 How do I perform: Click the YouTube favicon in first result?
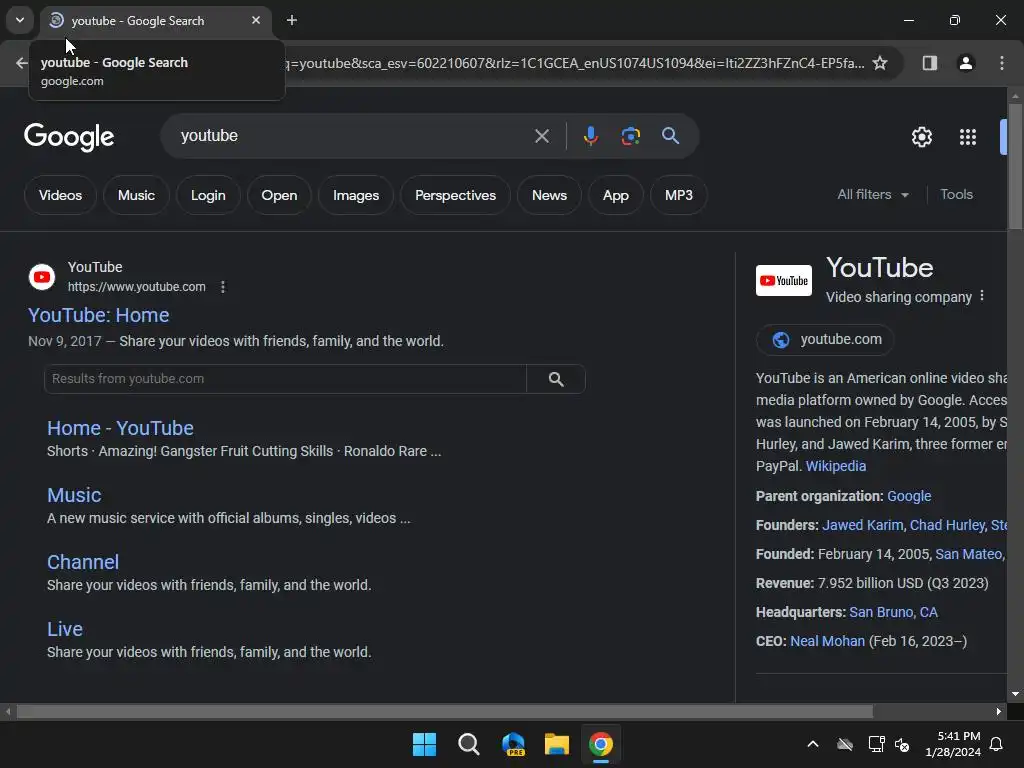click(x=42, y=277)
